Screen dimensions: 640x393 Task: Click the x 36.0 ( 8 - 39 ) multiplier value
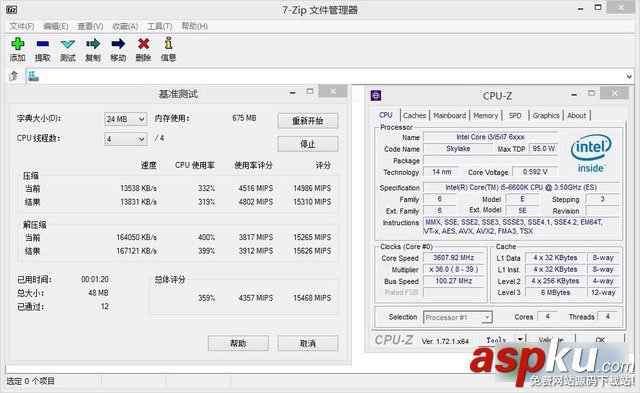point(453,269)
